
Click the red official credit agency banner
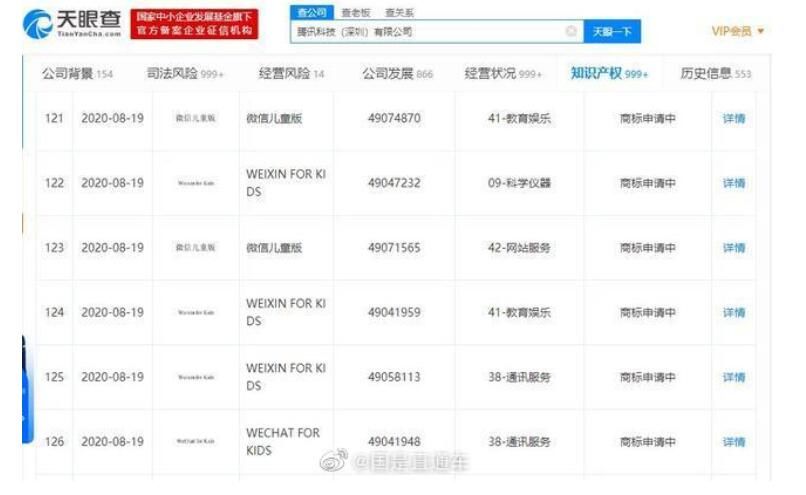pos(194,24)
